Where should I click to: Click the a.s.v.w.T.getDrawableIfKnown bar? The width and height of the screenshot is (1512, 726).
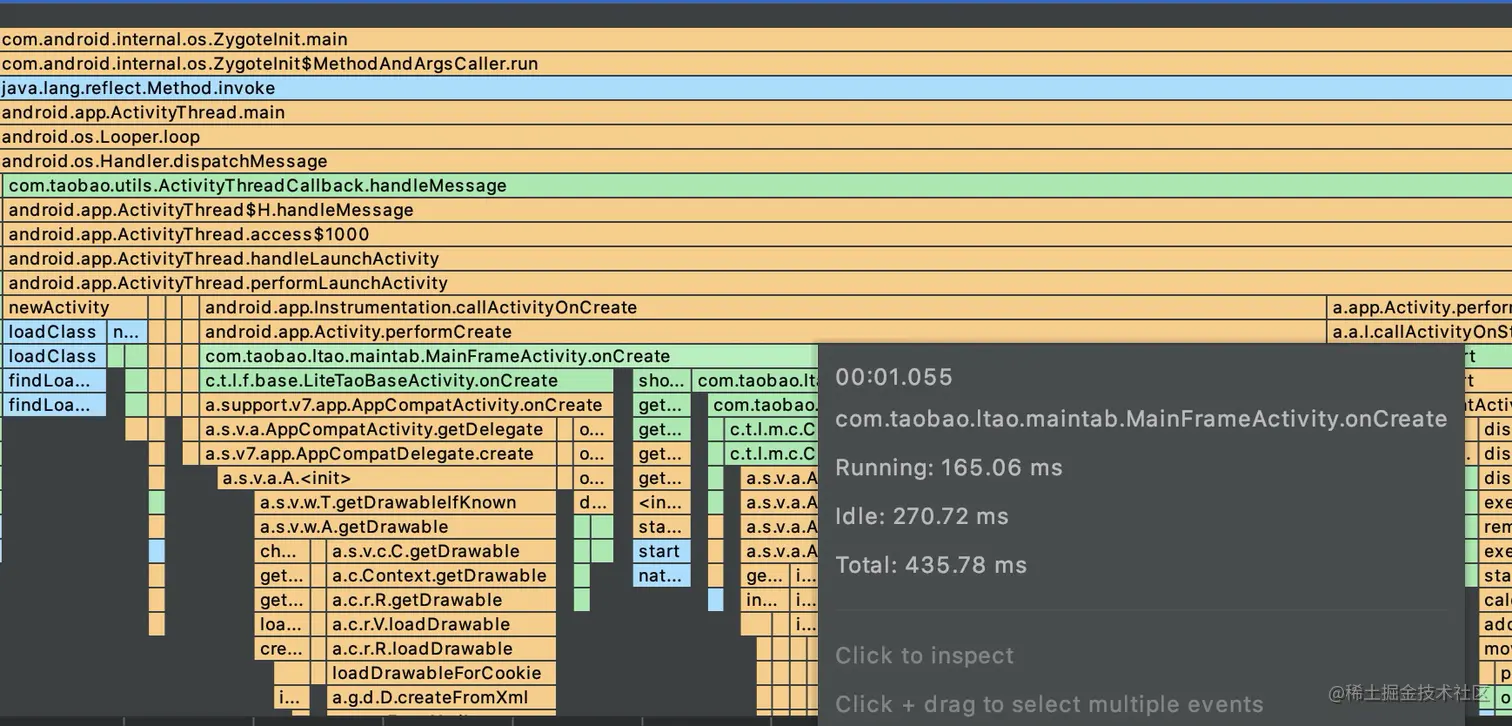(405, 502)
